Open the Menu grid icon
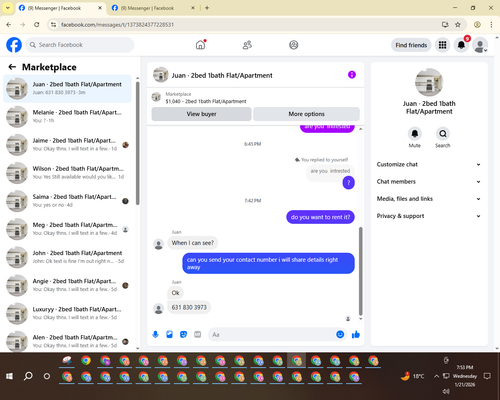Viewport: 500px width, 400px height. click(x=442, y=45)
